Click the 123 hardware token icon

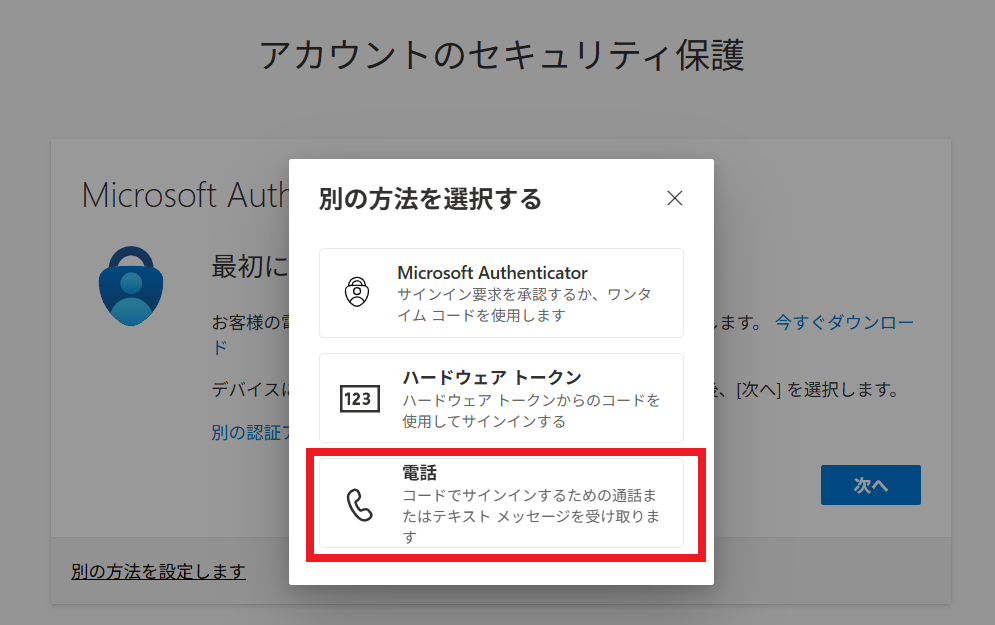pos(360,398)
